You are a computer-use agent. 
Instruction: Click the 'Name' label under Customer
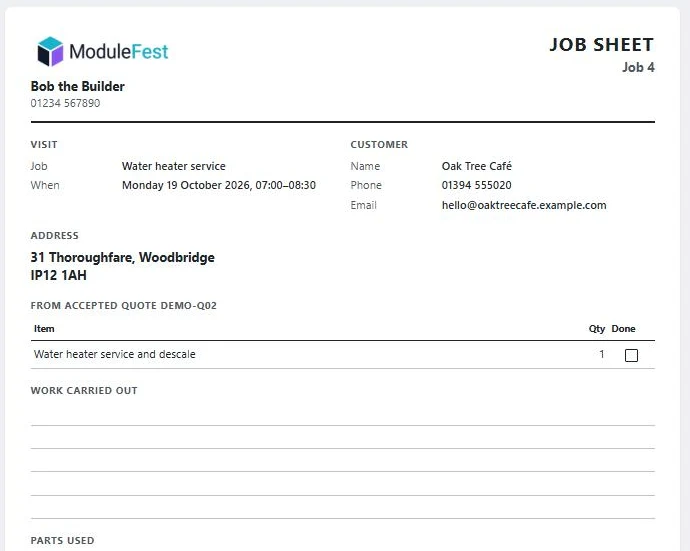(365, 166)
